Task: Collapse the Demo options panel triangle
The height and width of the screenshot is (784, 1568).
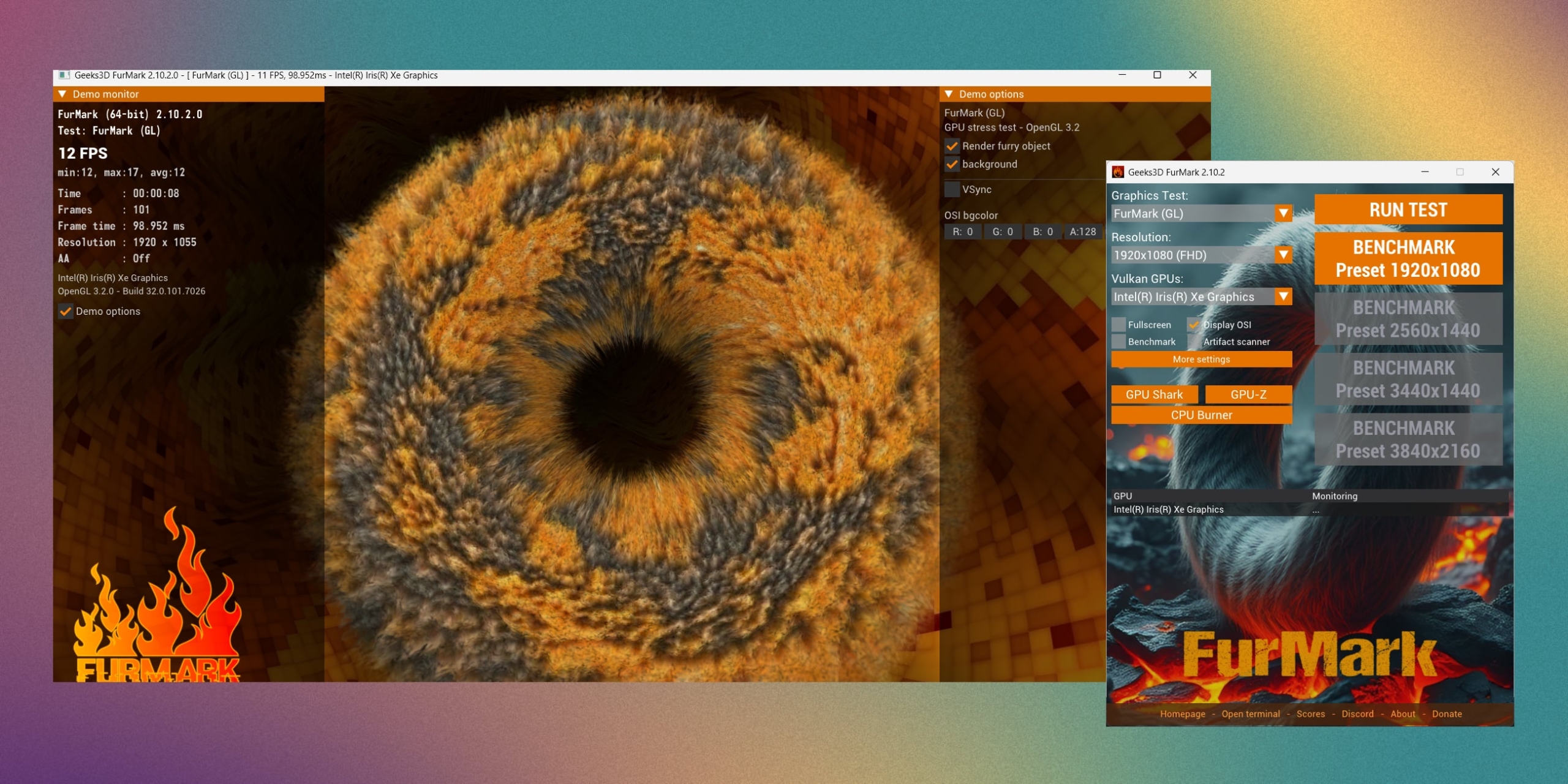Action: (948, 94)
